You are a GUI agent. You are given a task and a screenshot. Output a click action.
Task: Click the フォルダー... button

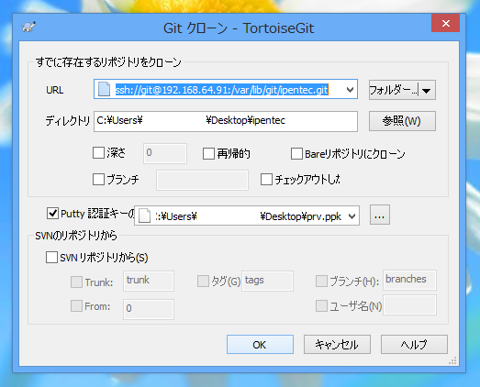point(394,90)
